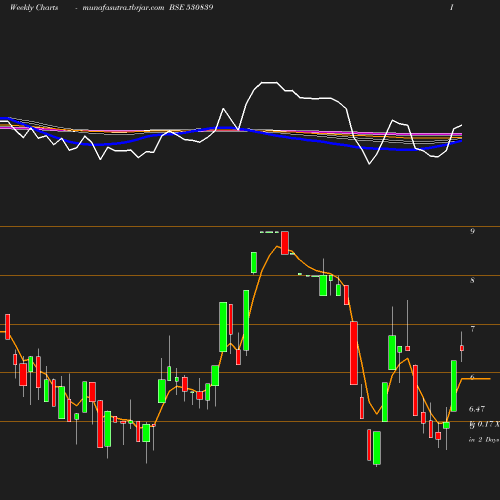This screenshot has width=500, height=500.
Task: Click the price axis label '9'
Action: coord(472,231)
